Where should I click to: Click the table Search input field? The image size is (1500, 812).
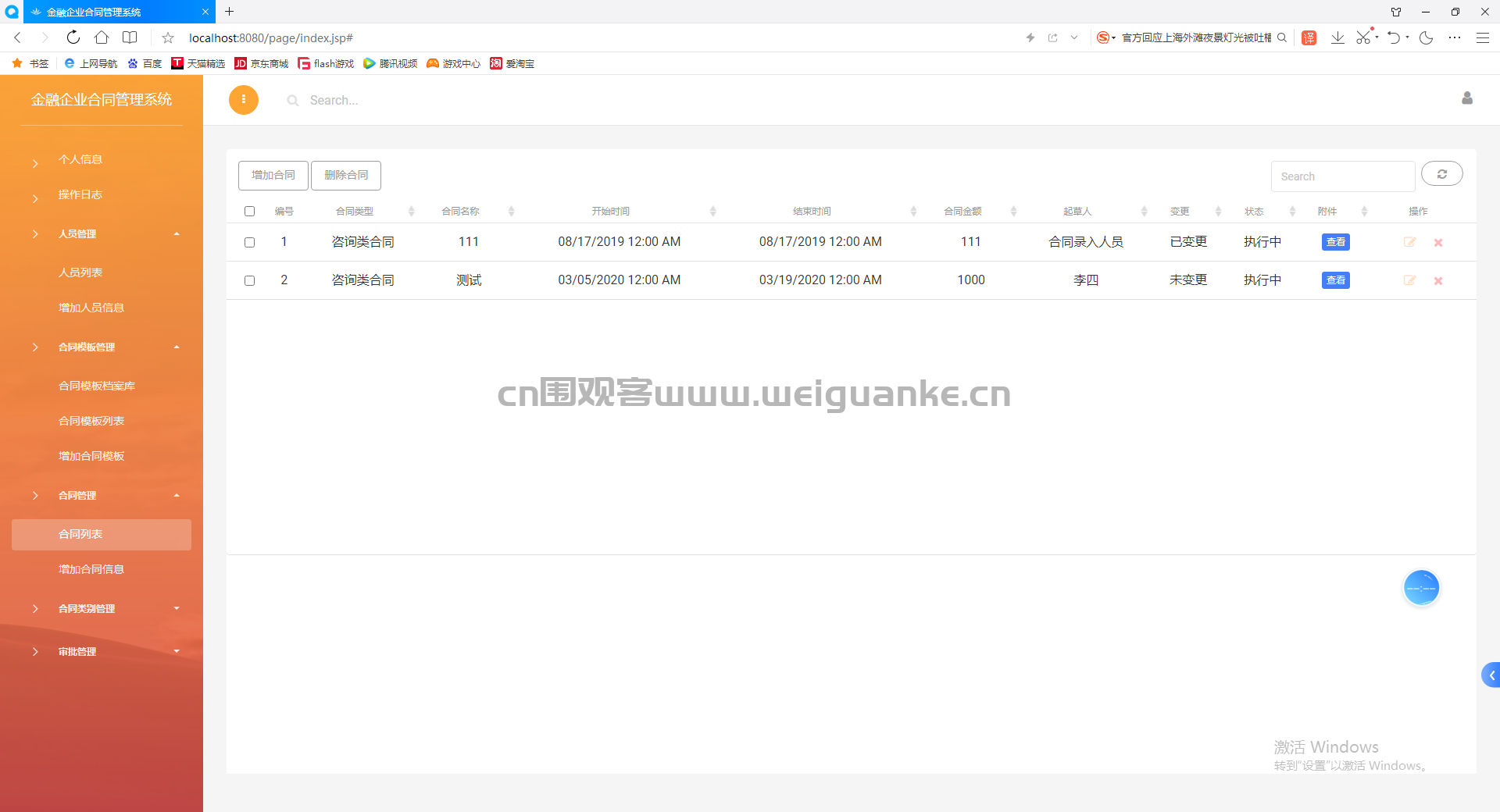pos(1343,176)
